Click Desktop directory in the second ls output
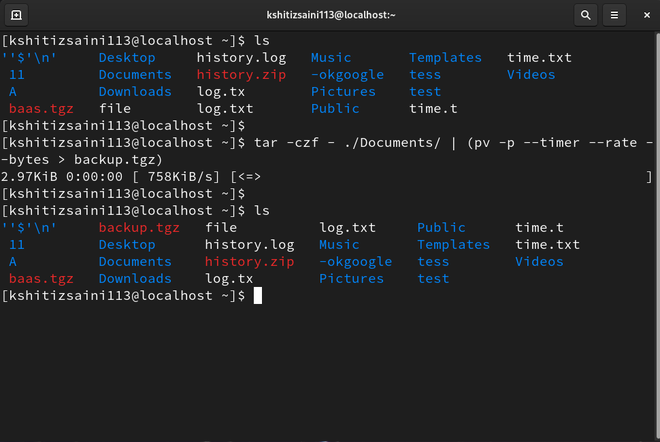 pyautogui.click(x=127, y=245)
